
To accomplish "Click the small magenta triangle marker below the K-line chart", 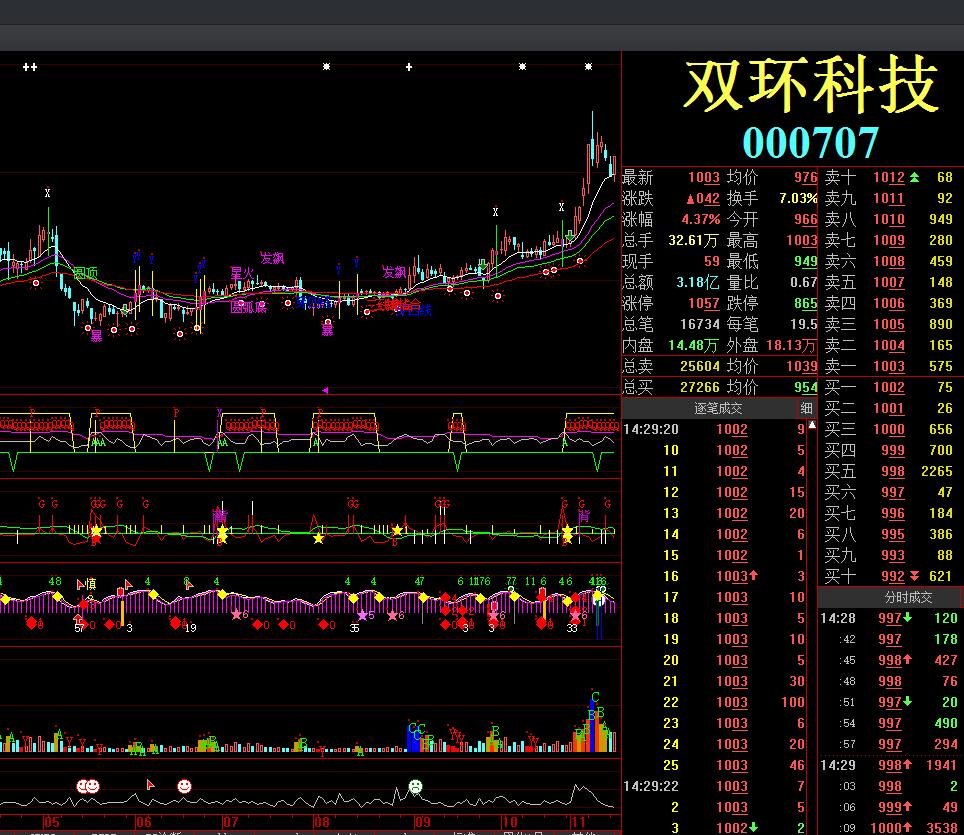I will (325, 390).
